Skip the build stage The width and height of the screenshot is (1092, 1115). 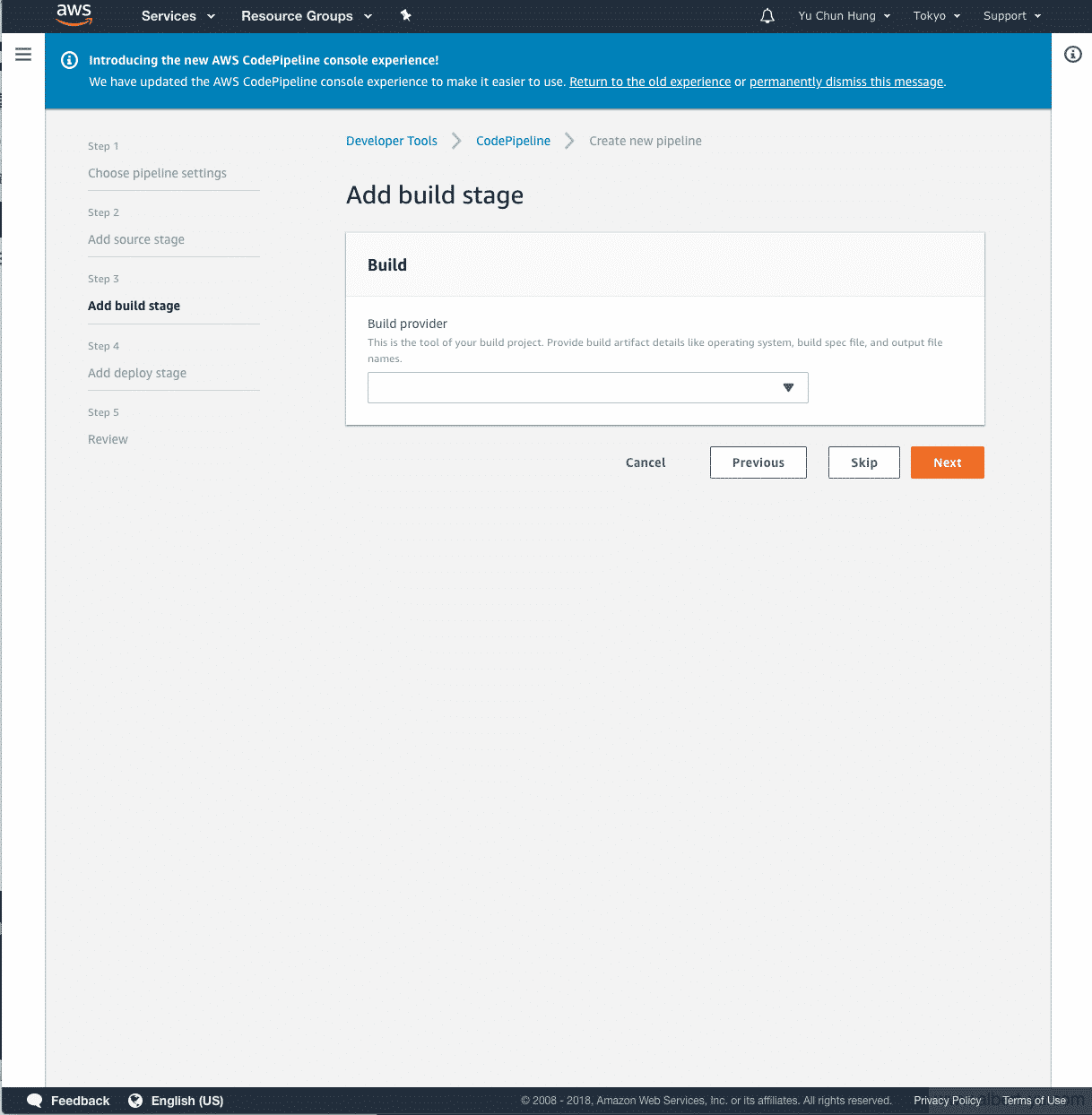click(x=864, y=462)
